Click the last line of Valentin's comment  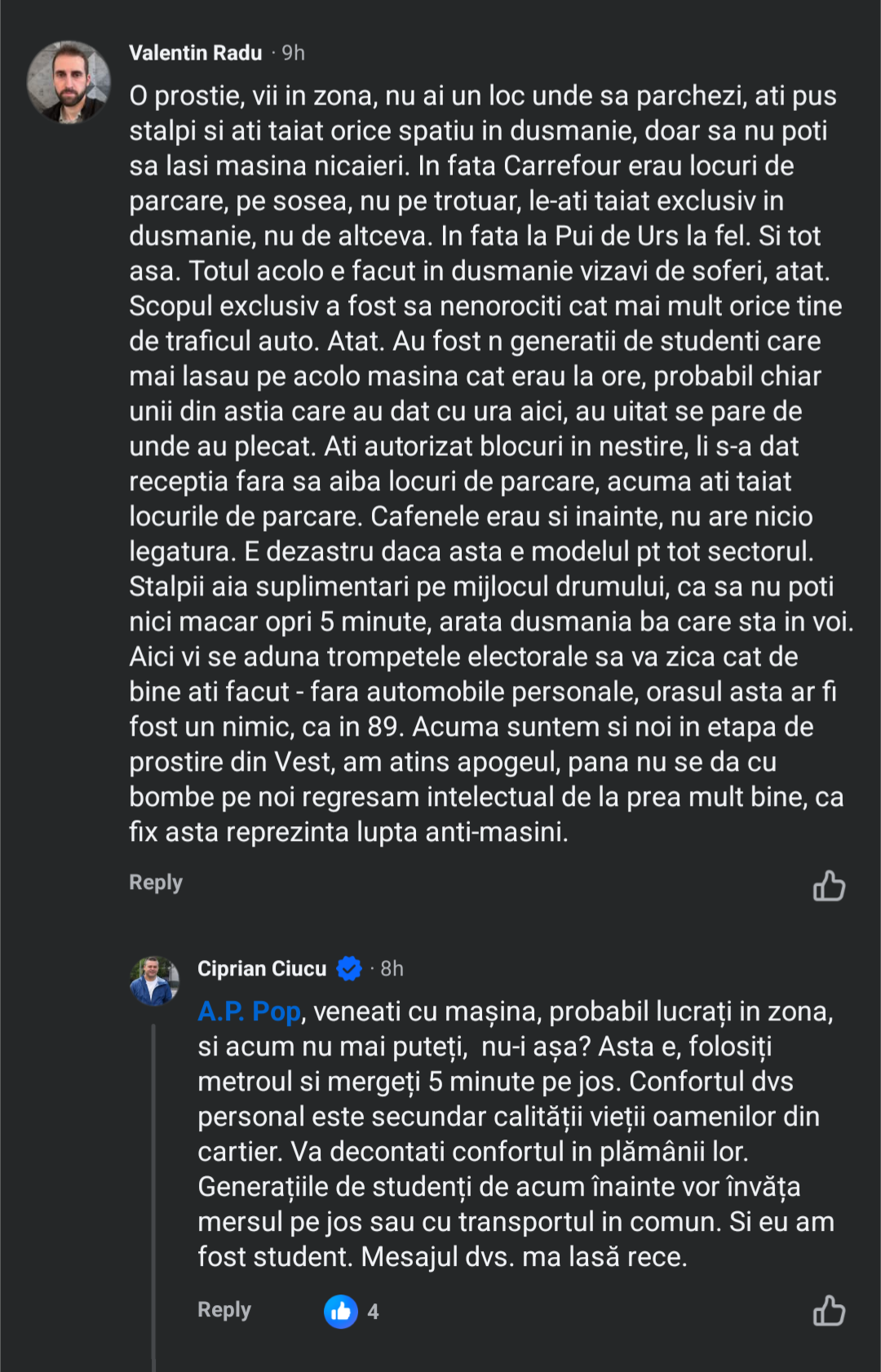point(348,832)
